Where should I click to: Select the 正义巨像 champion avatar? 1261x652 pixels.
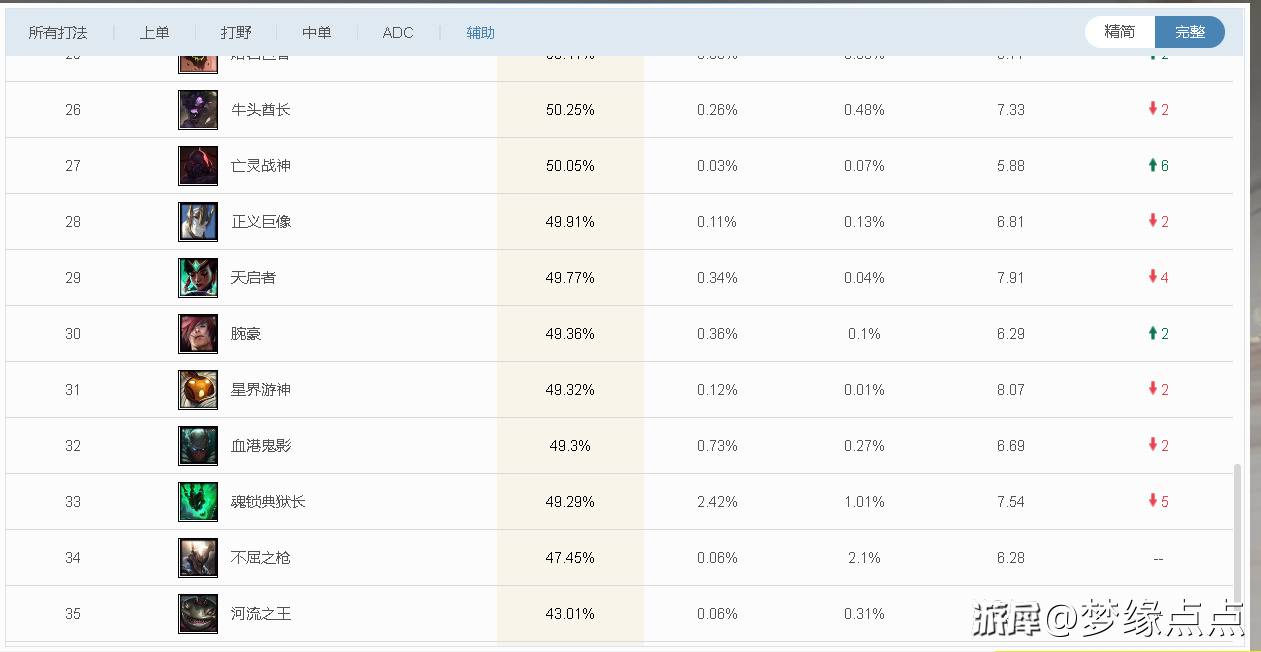pyautogui.click(x=198, y=222)
